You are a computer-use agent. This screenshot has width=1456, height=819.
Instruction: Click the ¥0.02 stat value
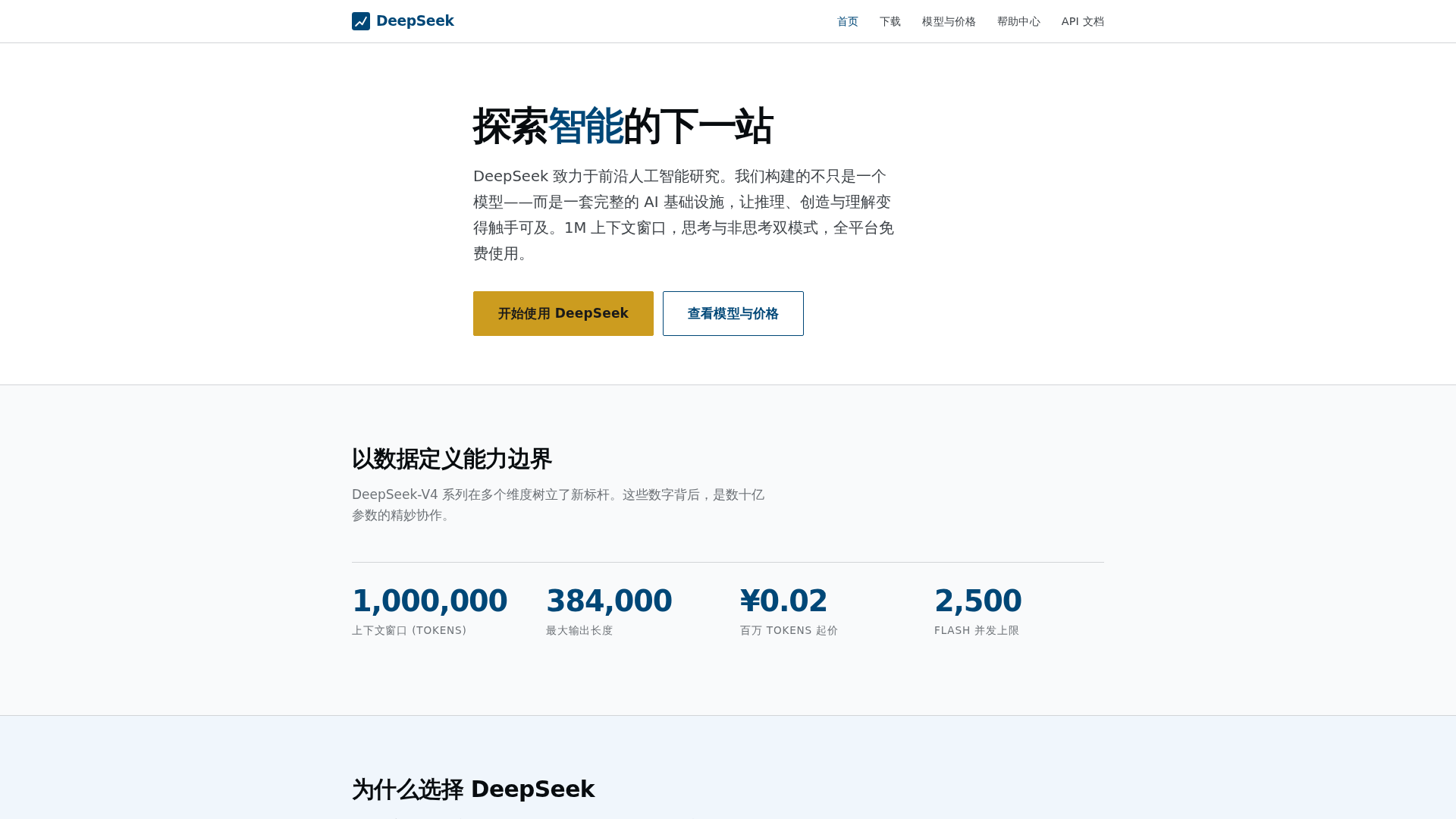pyautogui.click(x=783, y=601)
